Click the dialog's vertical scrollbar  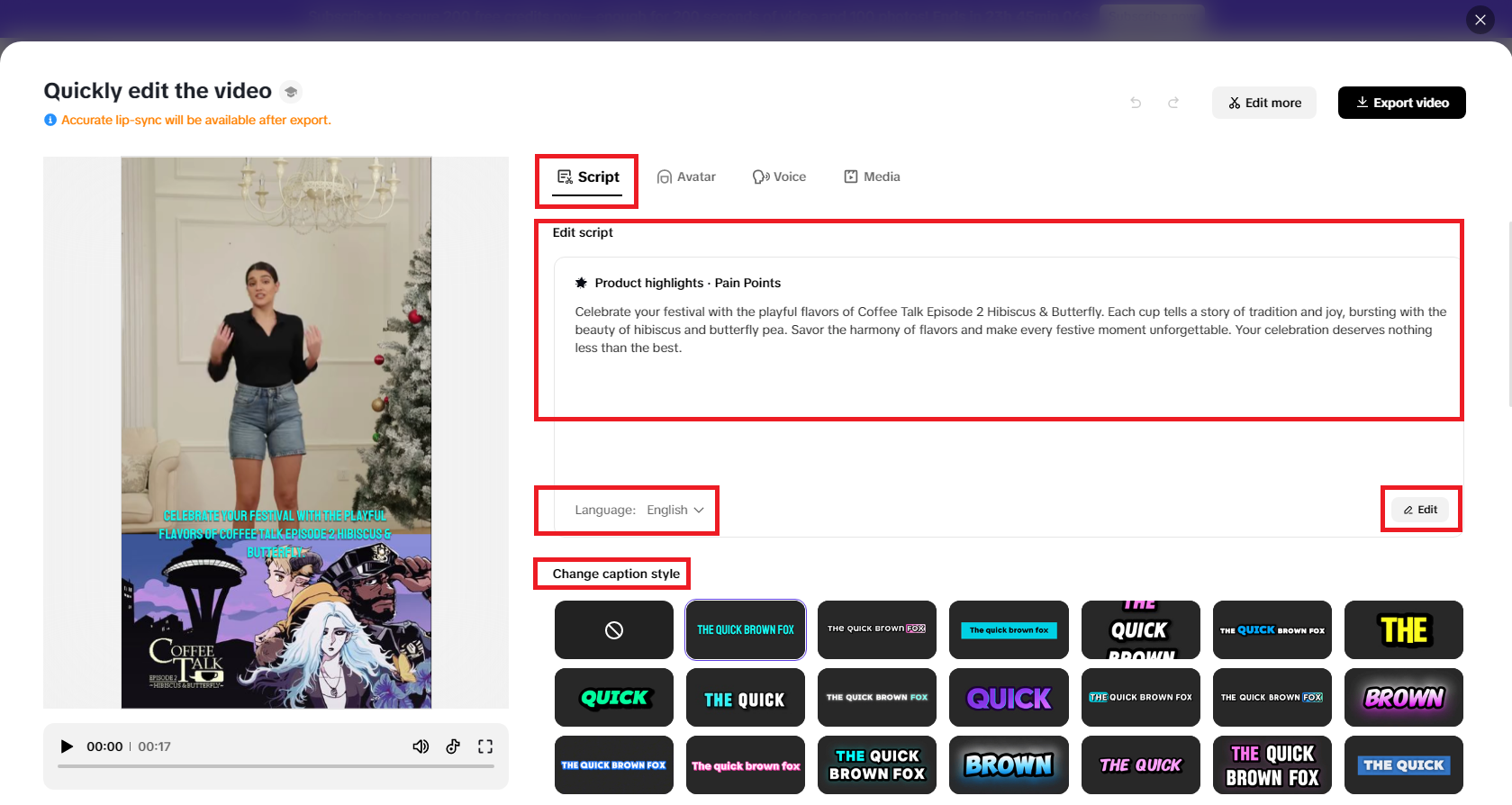coord(1509,315)
